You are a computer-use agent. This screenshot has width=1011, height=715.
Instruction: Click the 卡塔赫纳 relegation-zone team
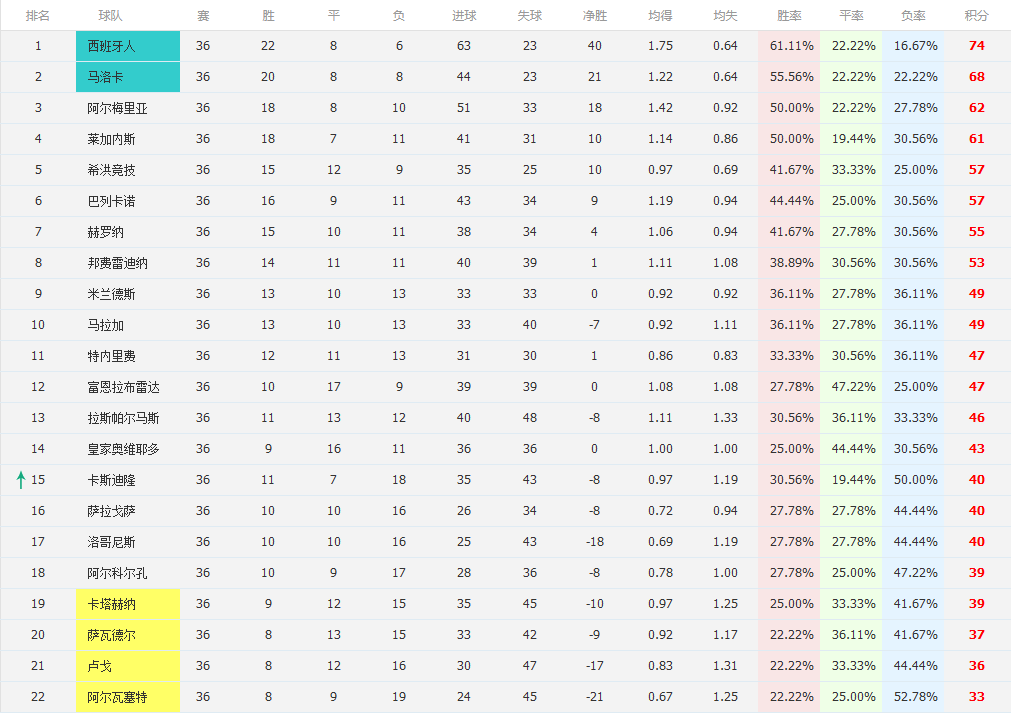click(111, 604)
